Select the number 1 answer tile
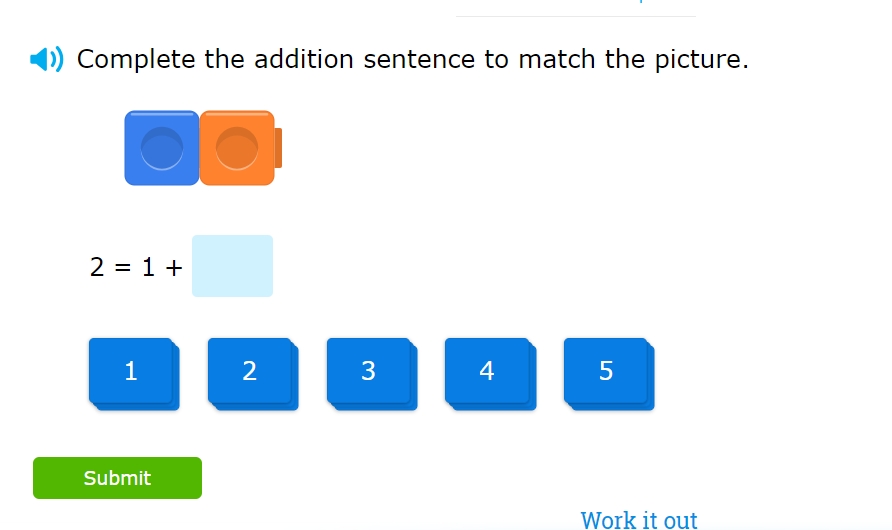Viewport: 892px width, 530px height. [131, 371]
